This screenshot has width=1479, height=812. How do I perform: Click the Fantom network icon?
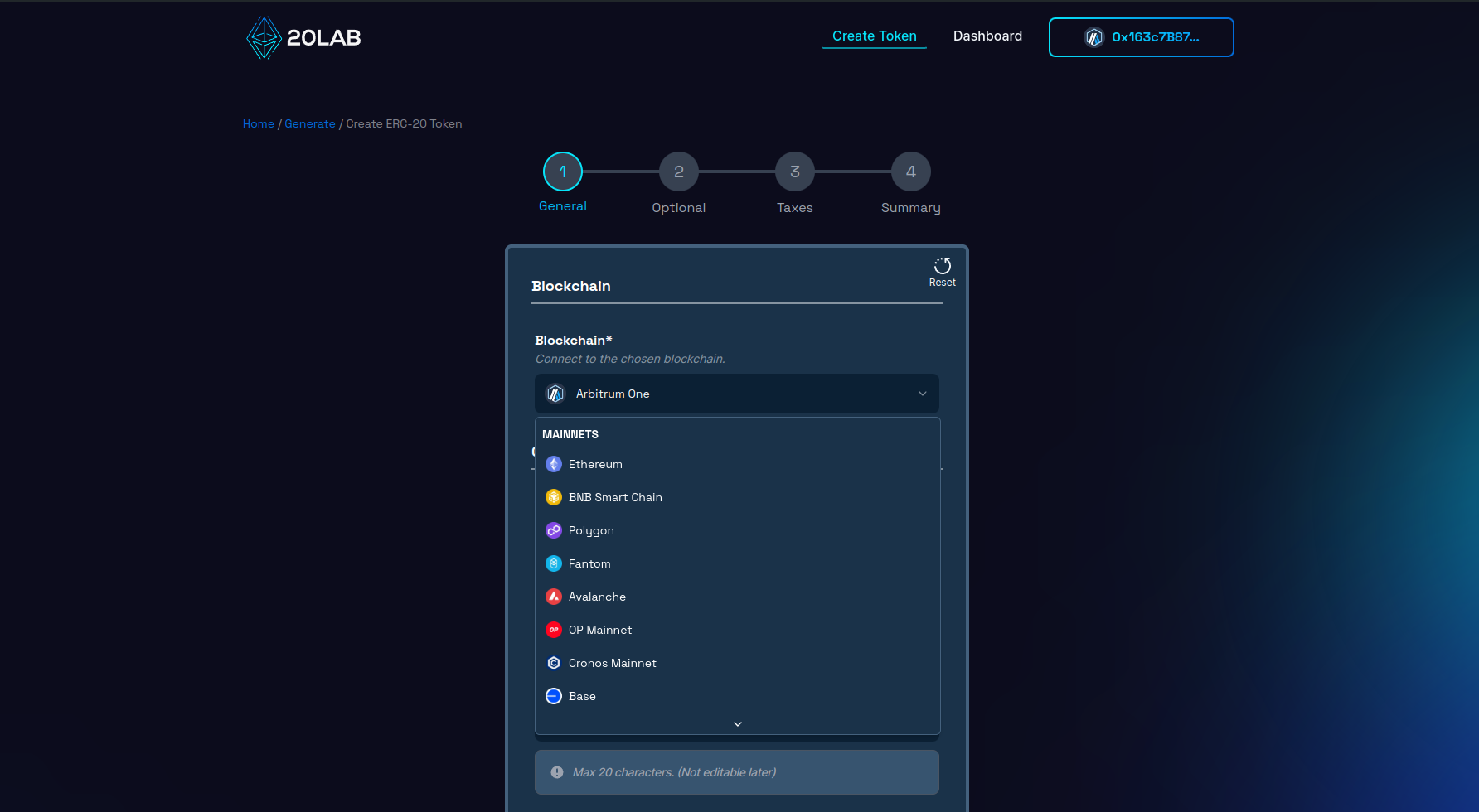[554, 563]
